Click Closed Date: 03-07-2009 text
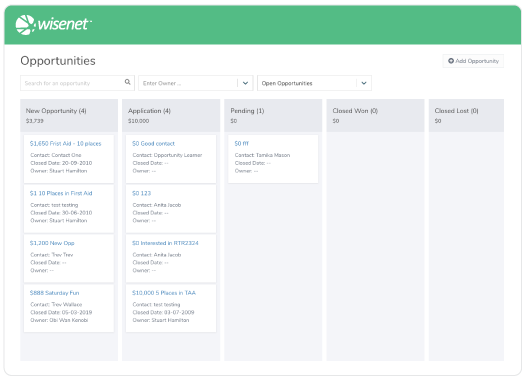This screenshot has width=525, height=381. click(x=163, y=312)
